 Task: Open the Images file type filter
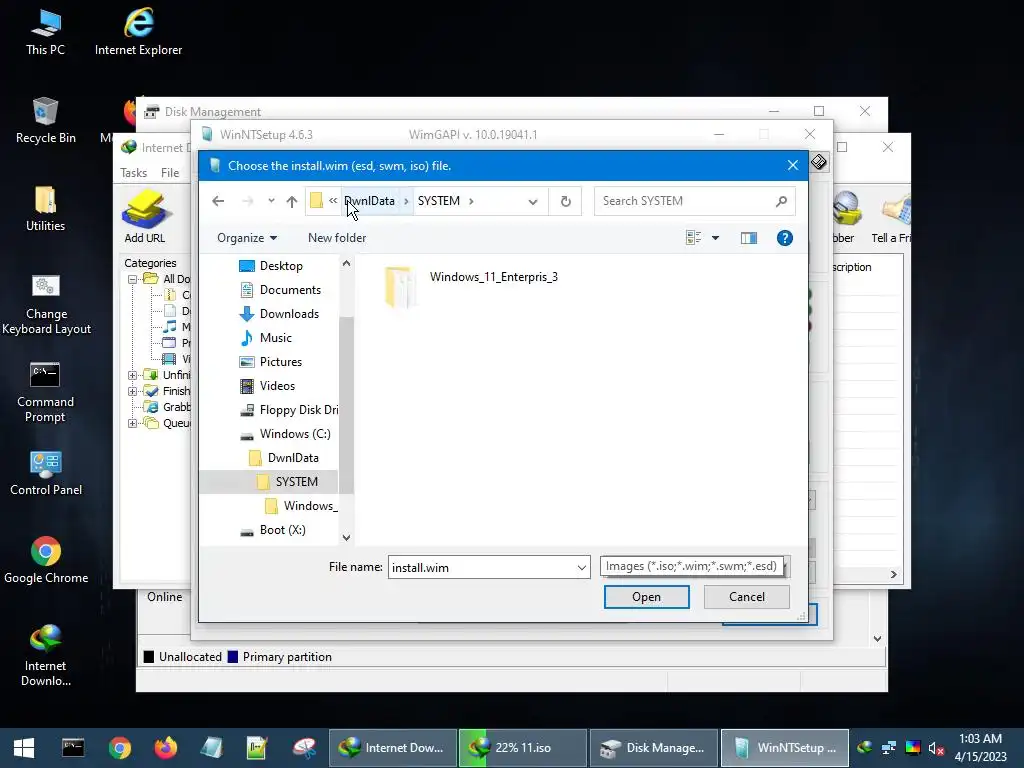coord(695,566)
